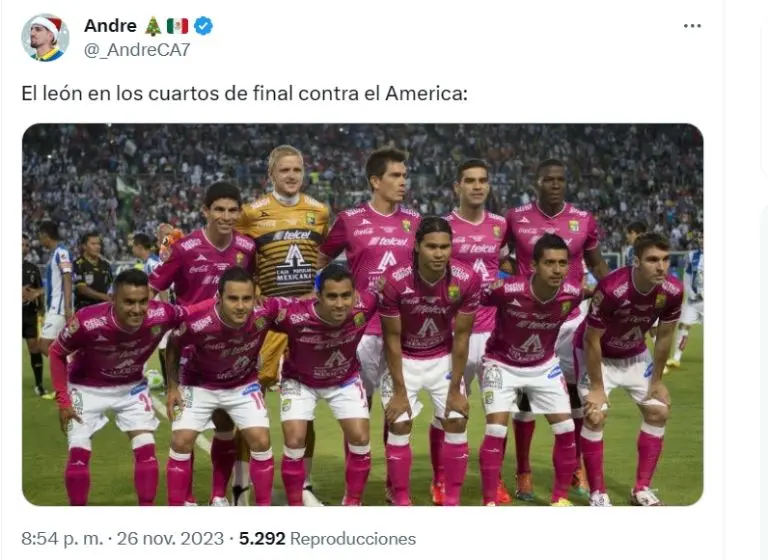Viewport: 768px width, 560px height.
Task: Click the blue verified badge
Action: tap(203, 26)
